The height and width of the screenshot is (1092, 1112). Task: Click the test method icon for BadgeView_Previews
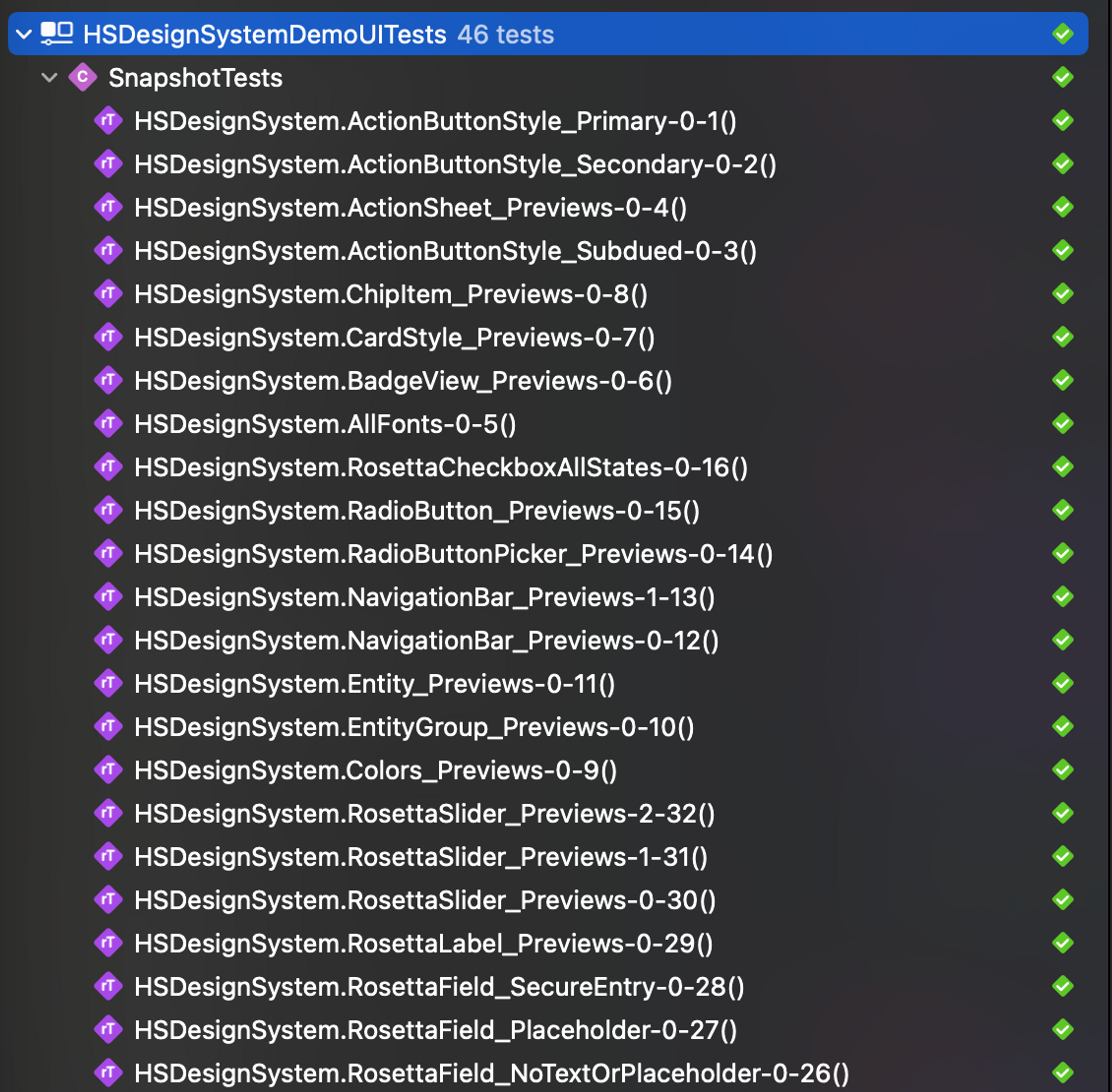pyautogui.click(x=109, y=380)
